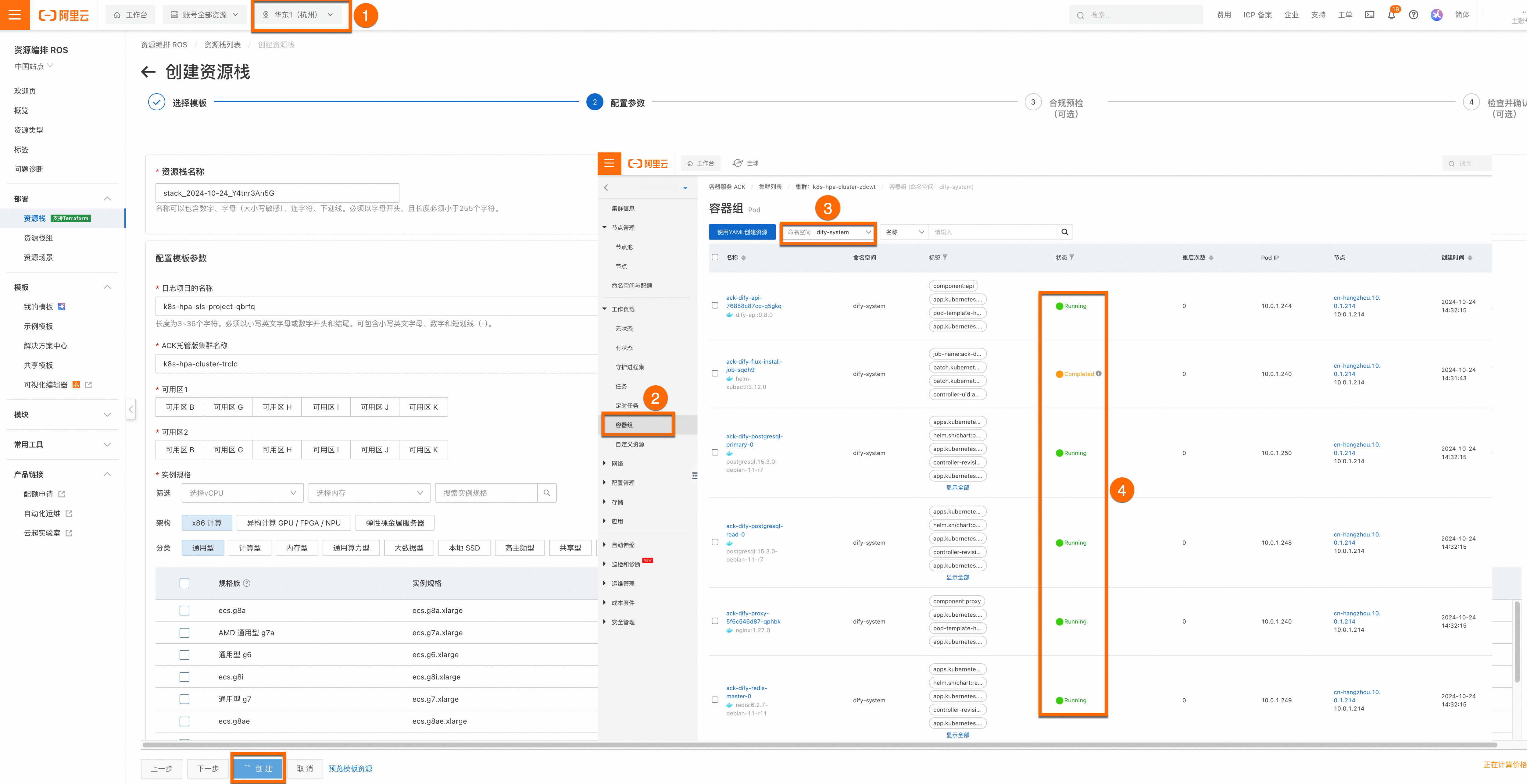This screenshot has height=784, width=1527.
Task: Click the user avatar icon
Action: point(1436,15)
